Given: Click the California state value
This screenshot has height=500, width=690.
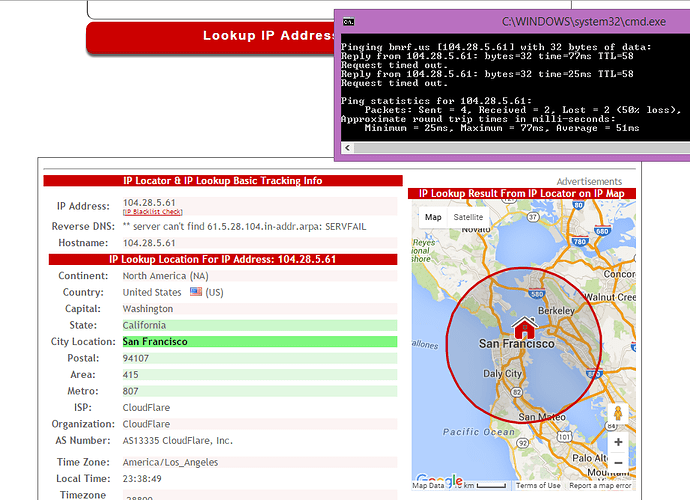Looking at the screenshot, I should (145, 325).
